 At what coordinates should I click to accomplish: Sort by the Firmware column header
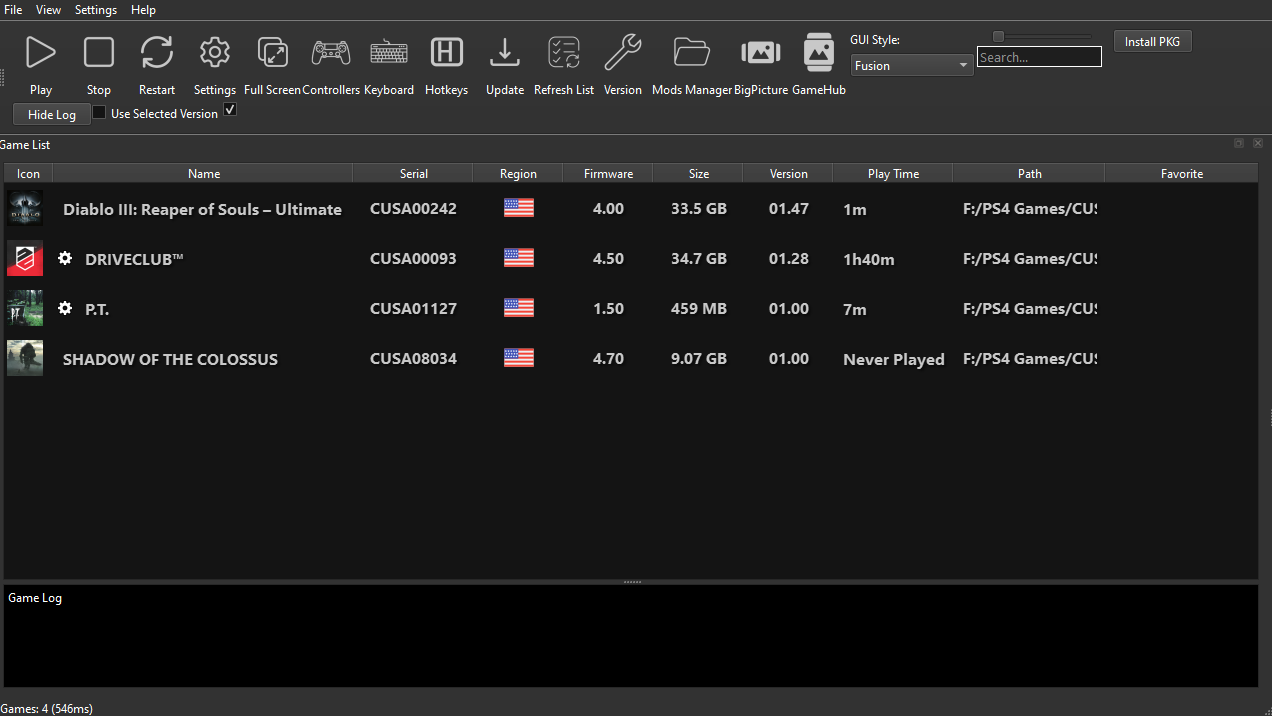pos(608,173)
